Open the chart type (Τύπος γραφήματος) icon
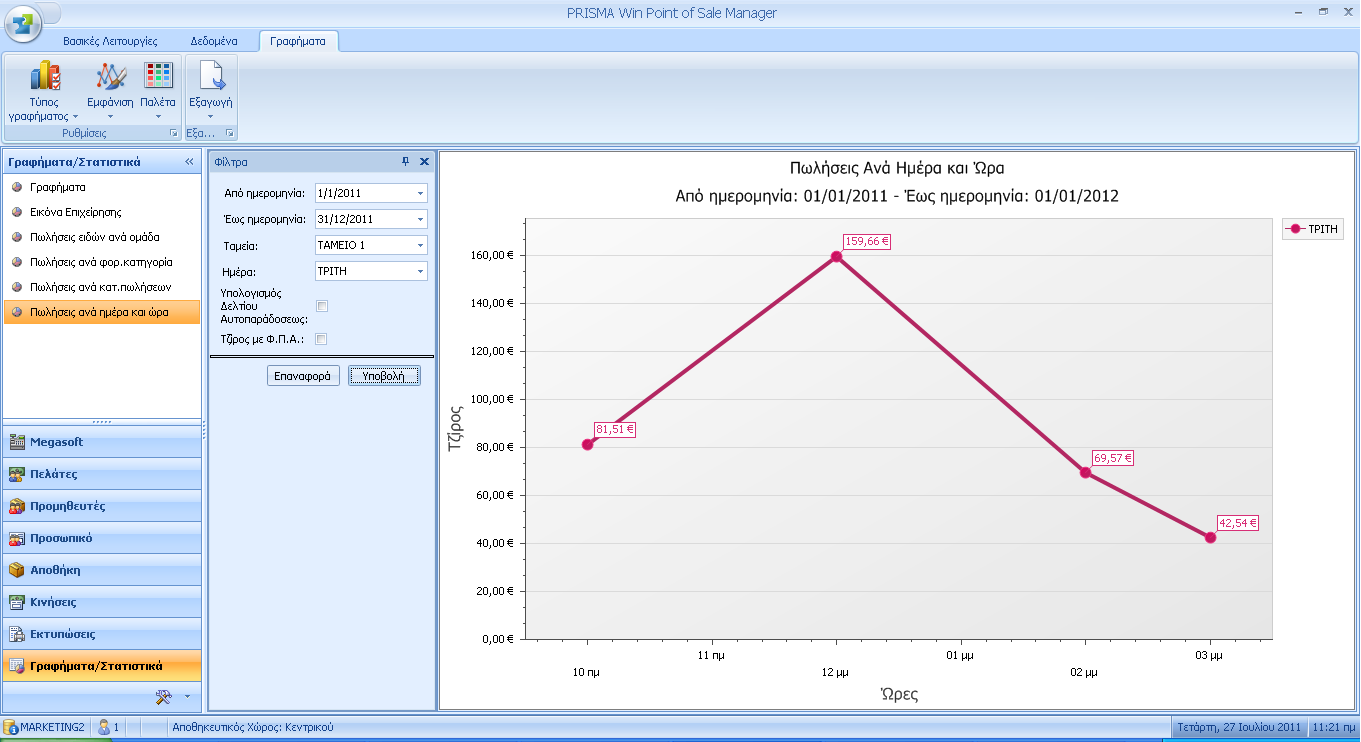 (45, 76)
